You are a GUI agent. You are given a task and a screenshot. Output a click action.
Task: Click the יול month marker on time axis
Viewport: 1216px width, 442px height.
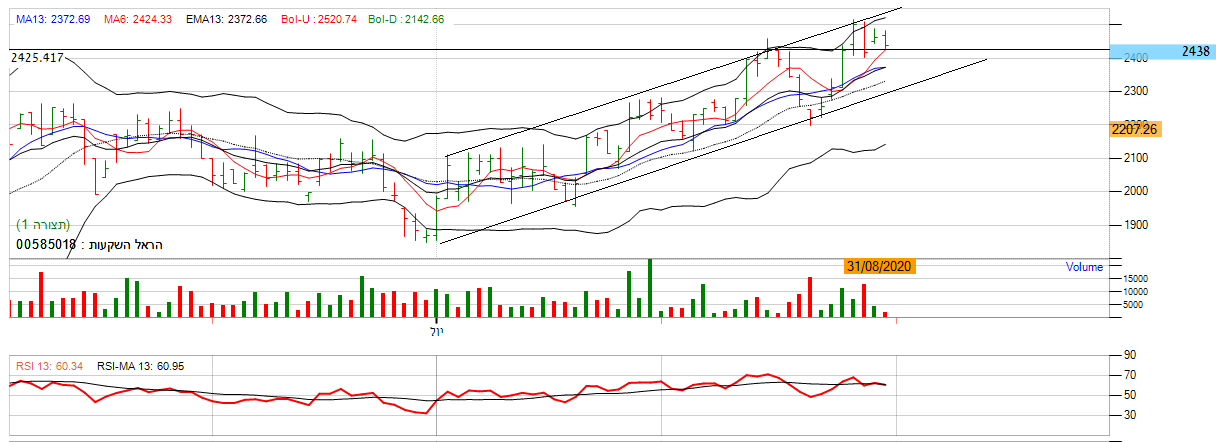pyautogui.click(x=436, y=330)
